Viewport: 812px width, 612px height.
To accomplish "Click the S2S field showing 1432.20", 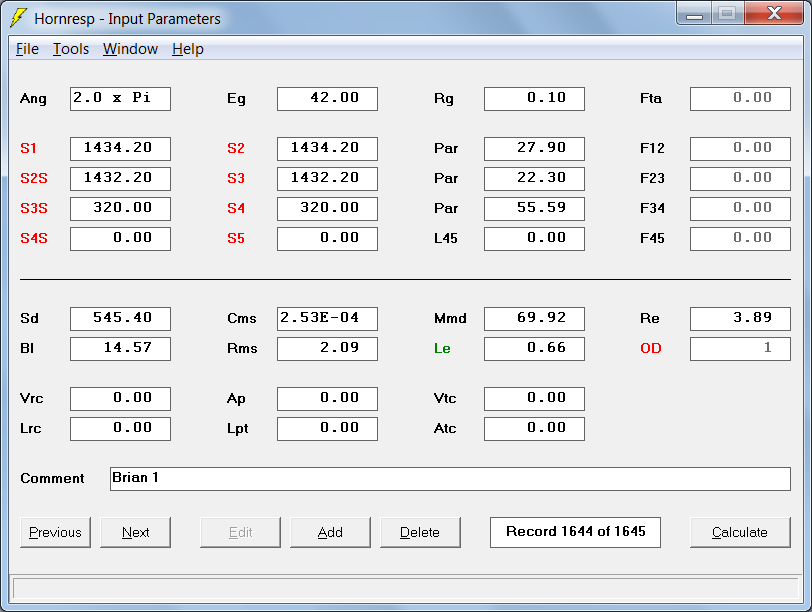I will [x=120, y=179].
